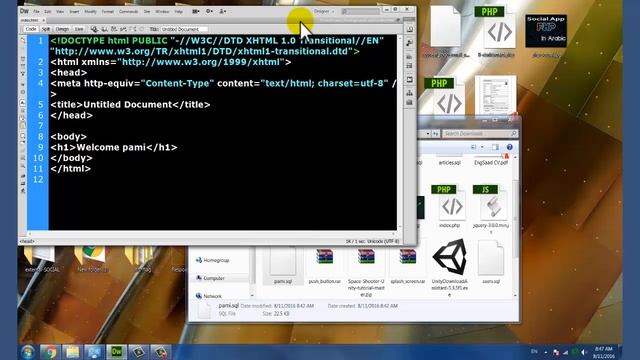Switch to Split view
This screenshot has width=640, height=360.
46,29
